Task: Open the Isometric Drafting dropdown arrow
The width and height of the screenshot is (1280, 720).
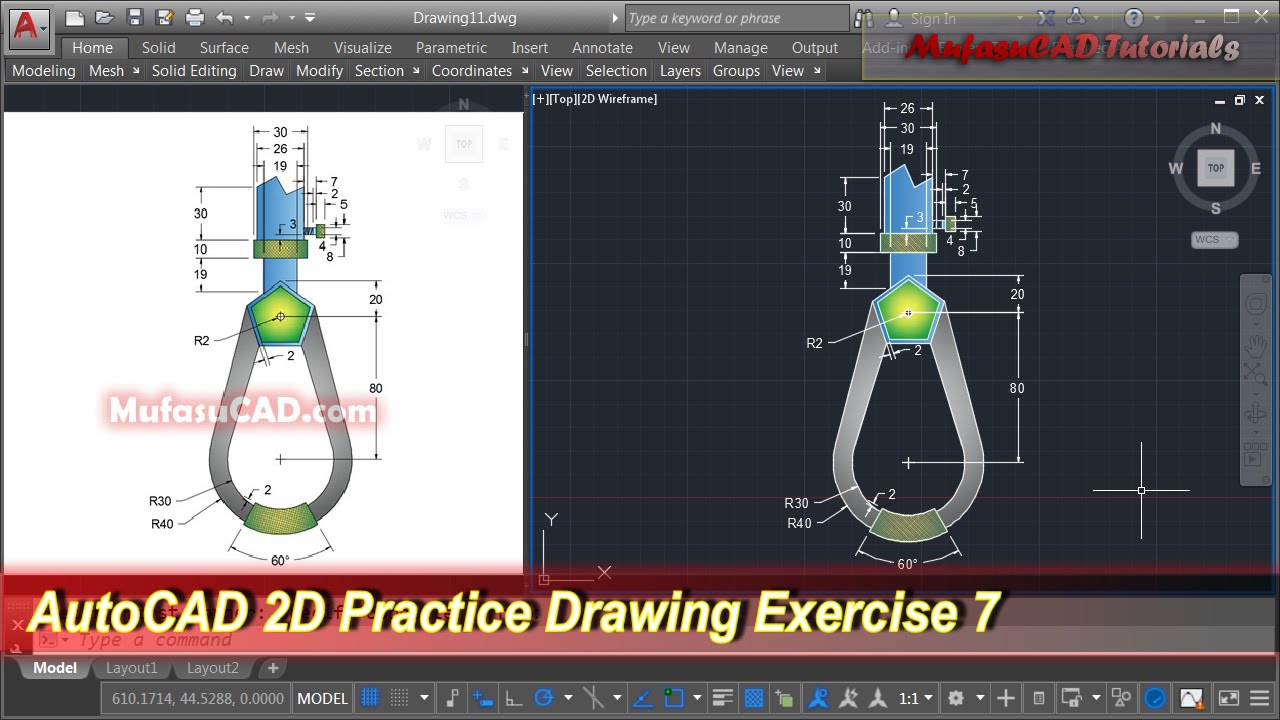Action: 617,698
